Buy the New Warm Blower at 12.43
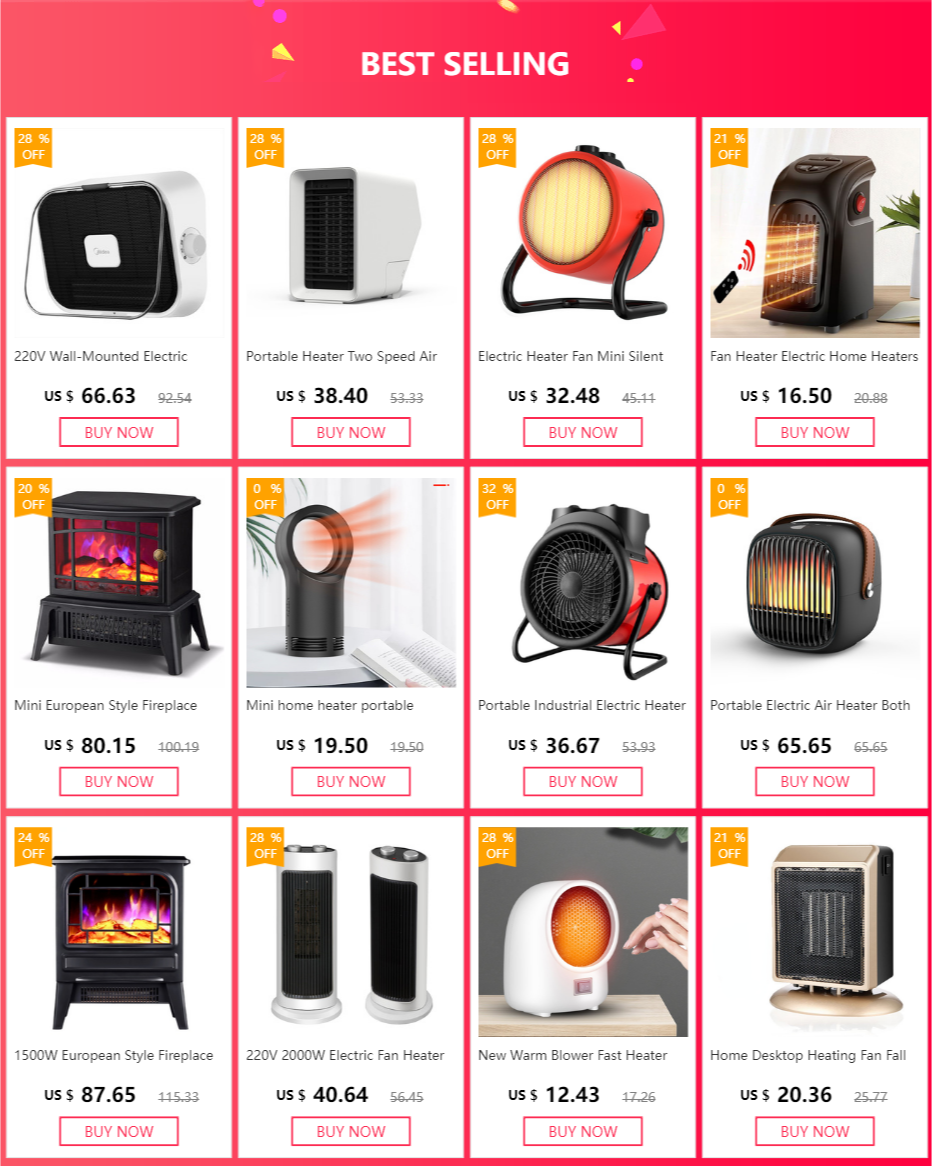The width and height of the screenshot is (932, 1166). 583,1131
